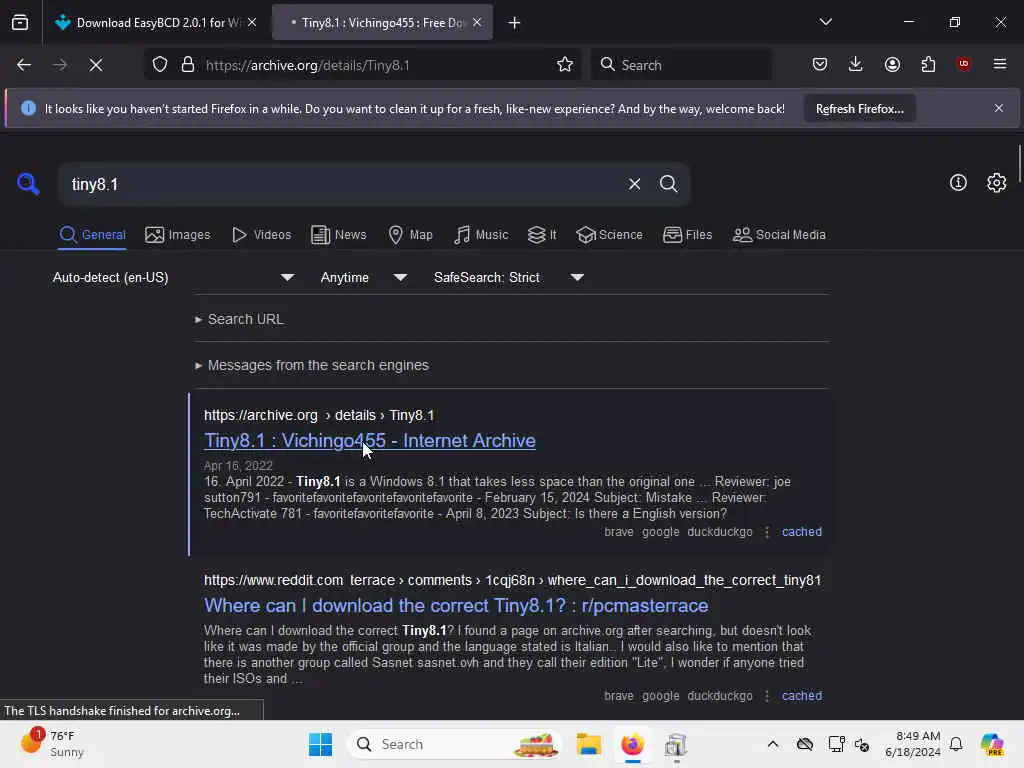The width and height of the screenshot is (1024, 768).
Task: Switch to the Files category
Action: click(x=687, y=234)
